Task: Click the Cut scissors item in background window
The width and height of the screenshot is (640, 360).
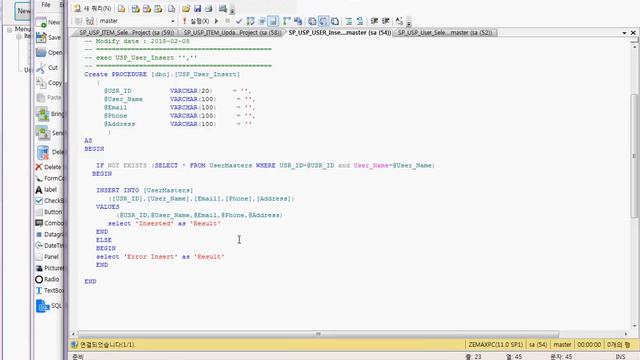Action: pyautogui.click(x=47, y=68)
